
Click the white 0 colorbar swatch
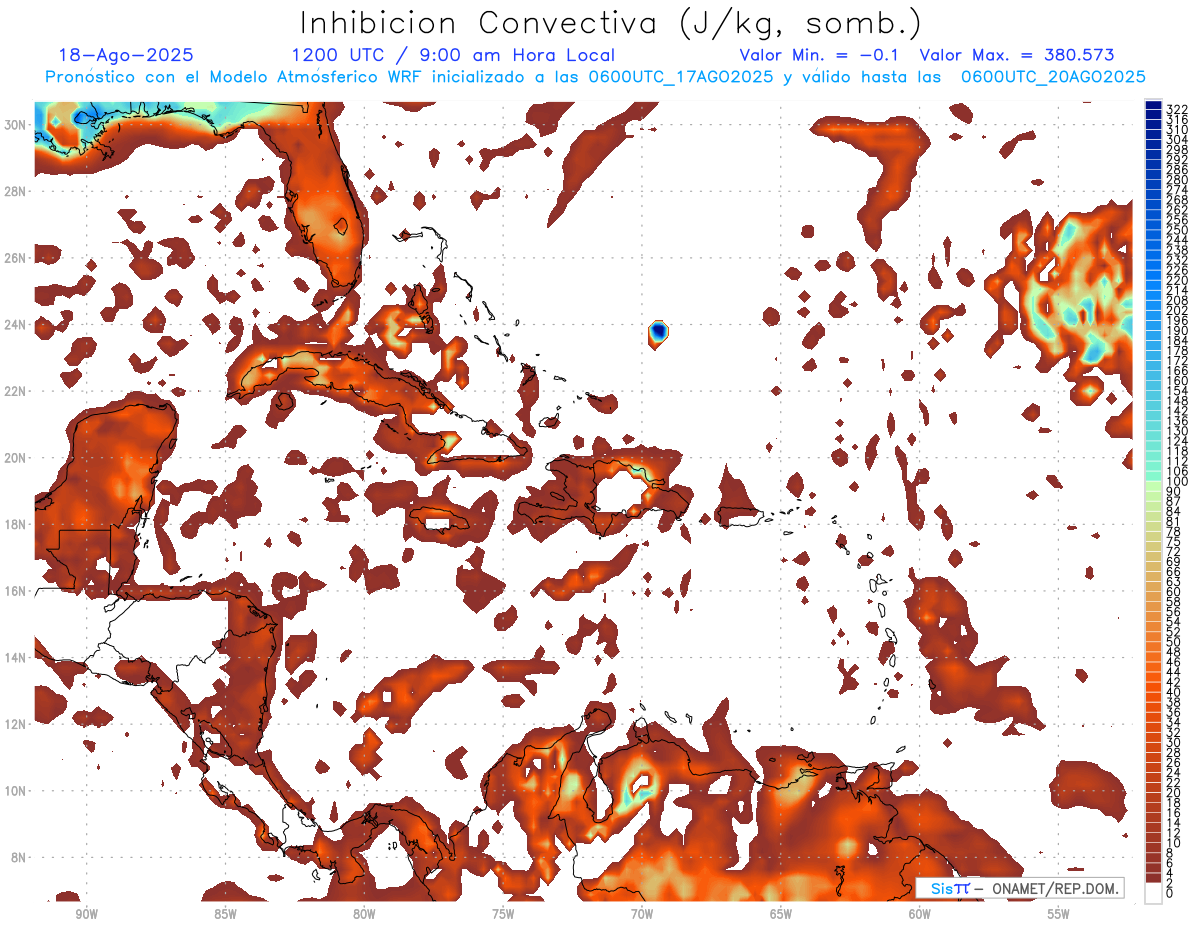(x=1154, y=894)
